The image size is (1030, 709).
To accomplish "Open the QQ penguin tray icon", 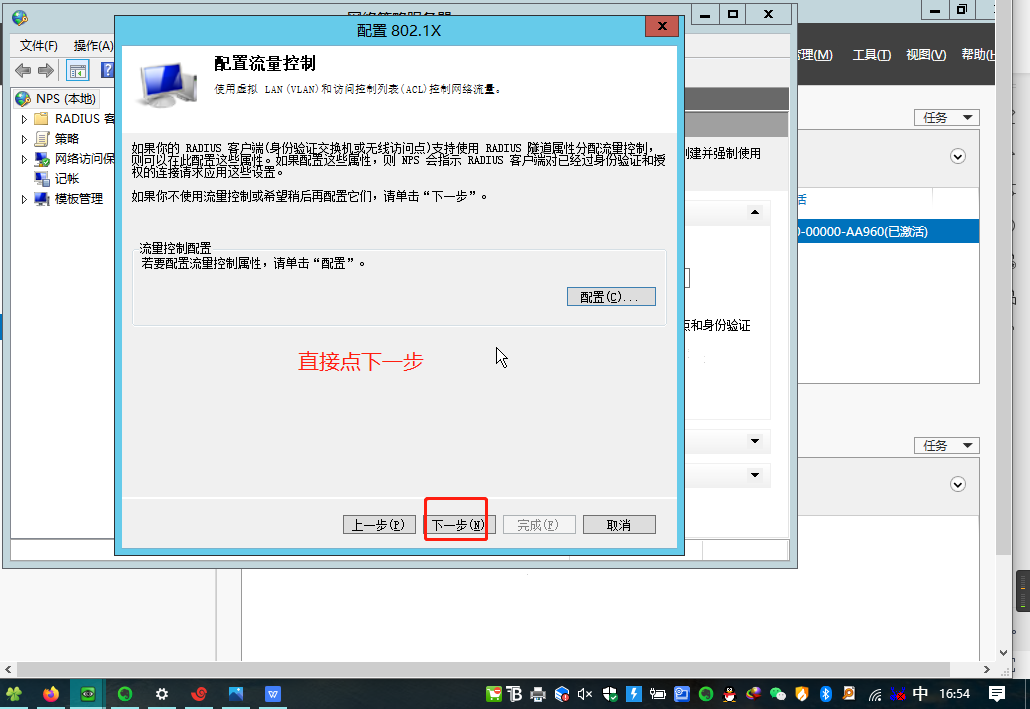I will coord(730,694).
